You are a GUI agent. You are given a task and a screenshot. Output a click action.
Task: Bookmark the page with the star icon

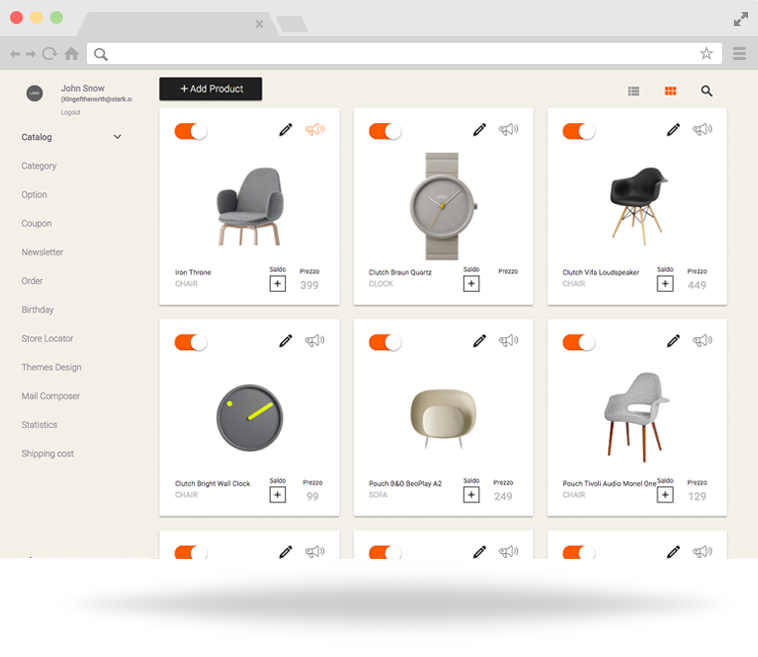(x=706, y=54)
